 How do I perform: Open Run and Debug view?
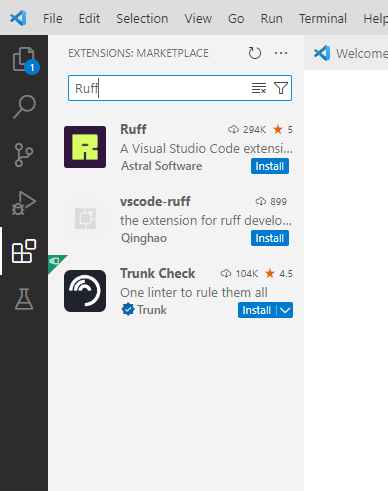pos(24,203)
